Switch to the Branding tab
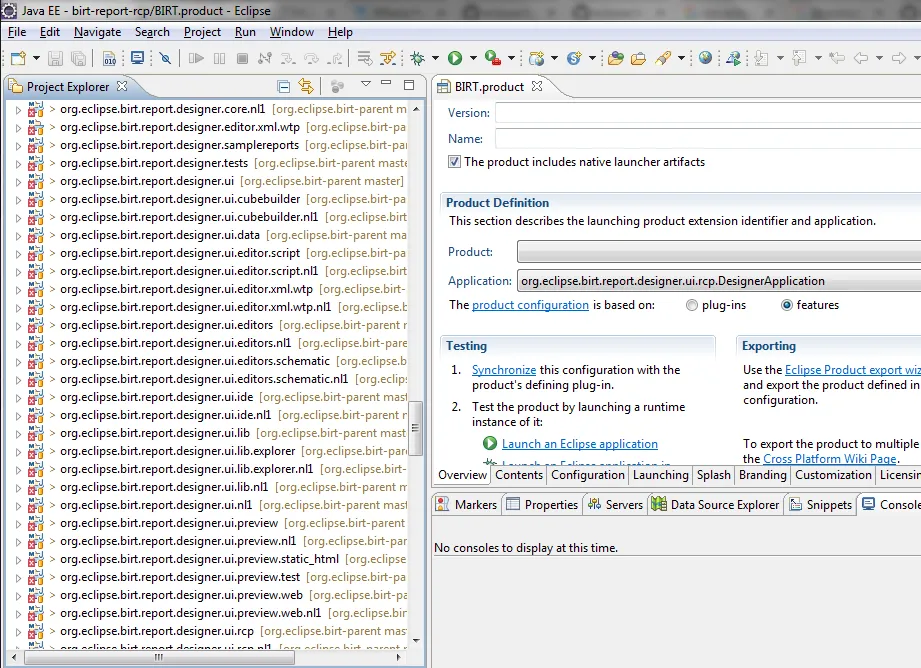 click(x=762, y=475)
